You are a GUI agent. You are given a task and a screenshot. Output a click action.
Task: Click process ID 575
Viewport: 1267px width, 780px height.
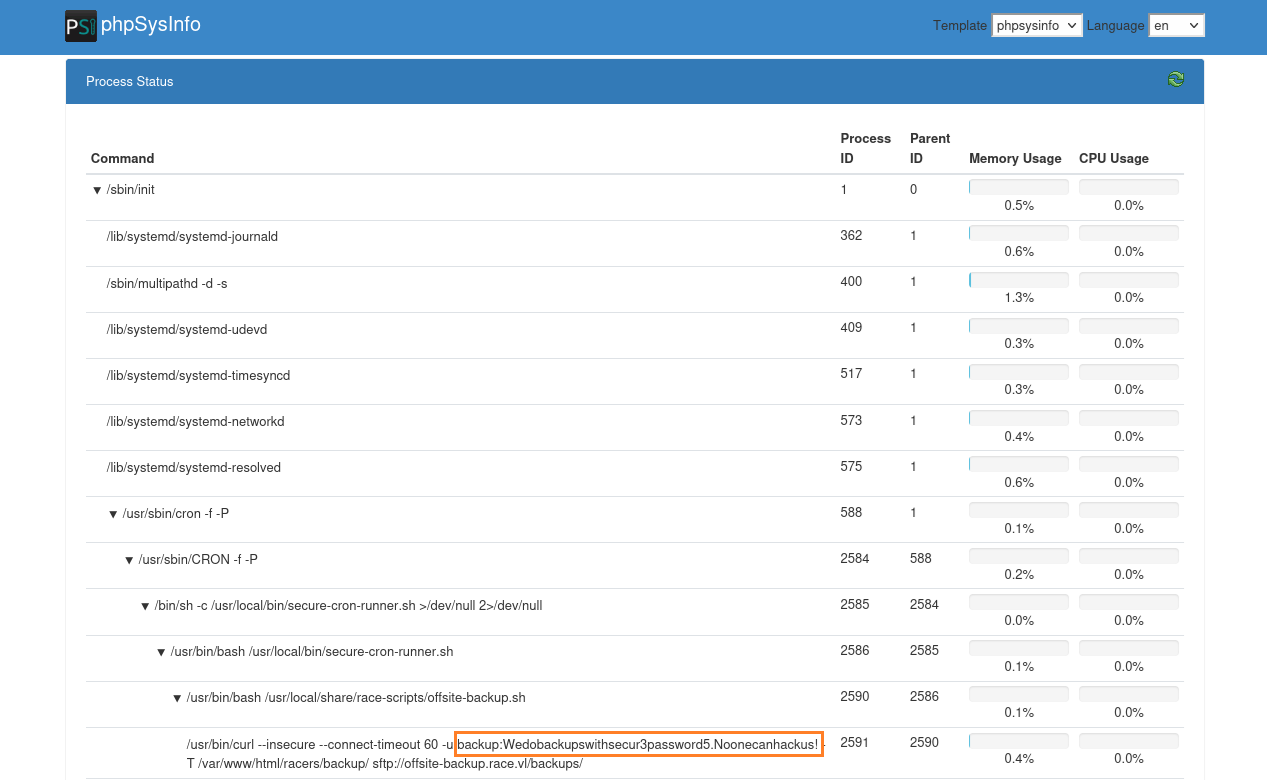click(x=851, y=467)
